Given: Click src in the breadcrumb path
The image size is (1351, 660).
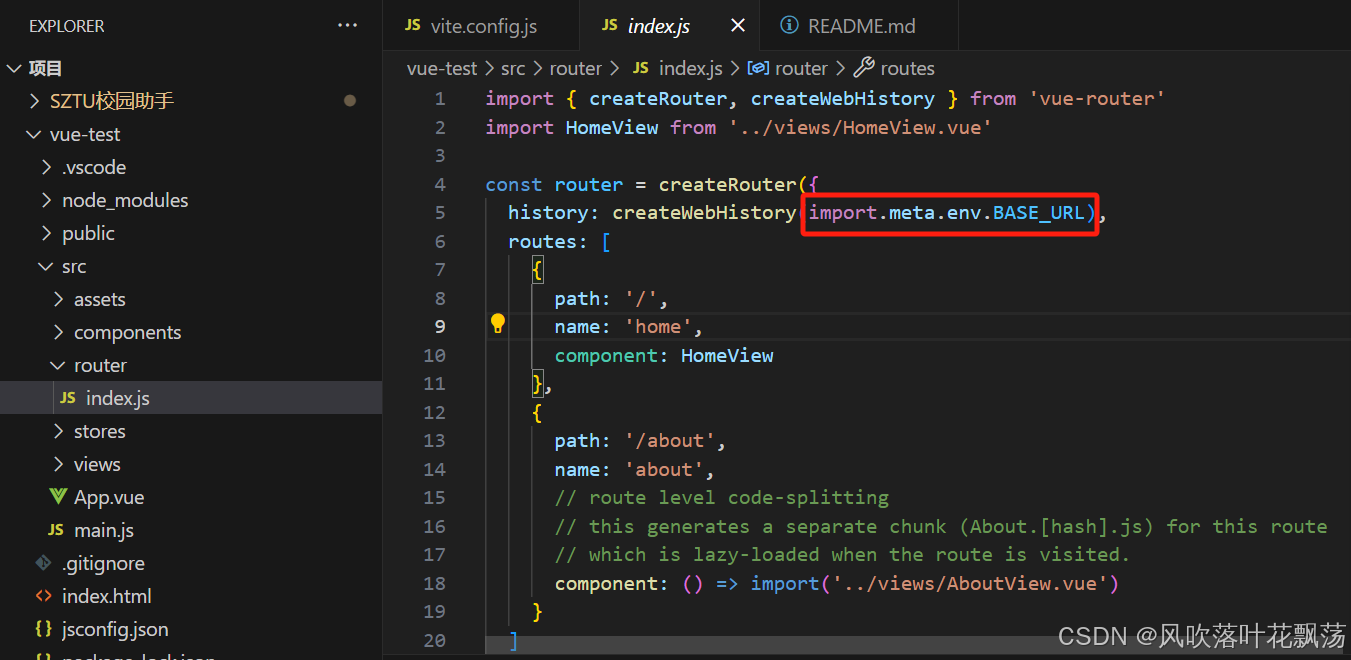Looking at the screenshot, I should click(513, 68).
